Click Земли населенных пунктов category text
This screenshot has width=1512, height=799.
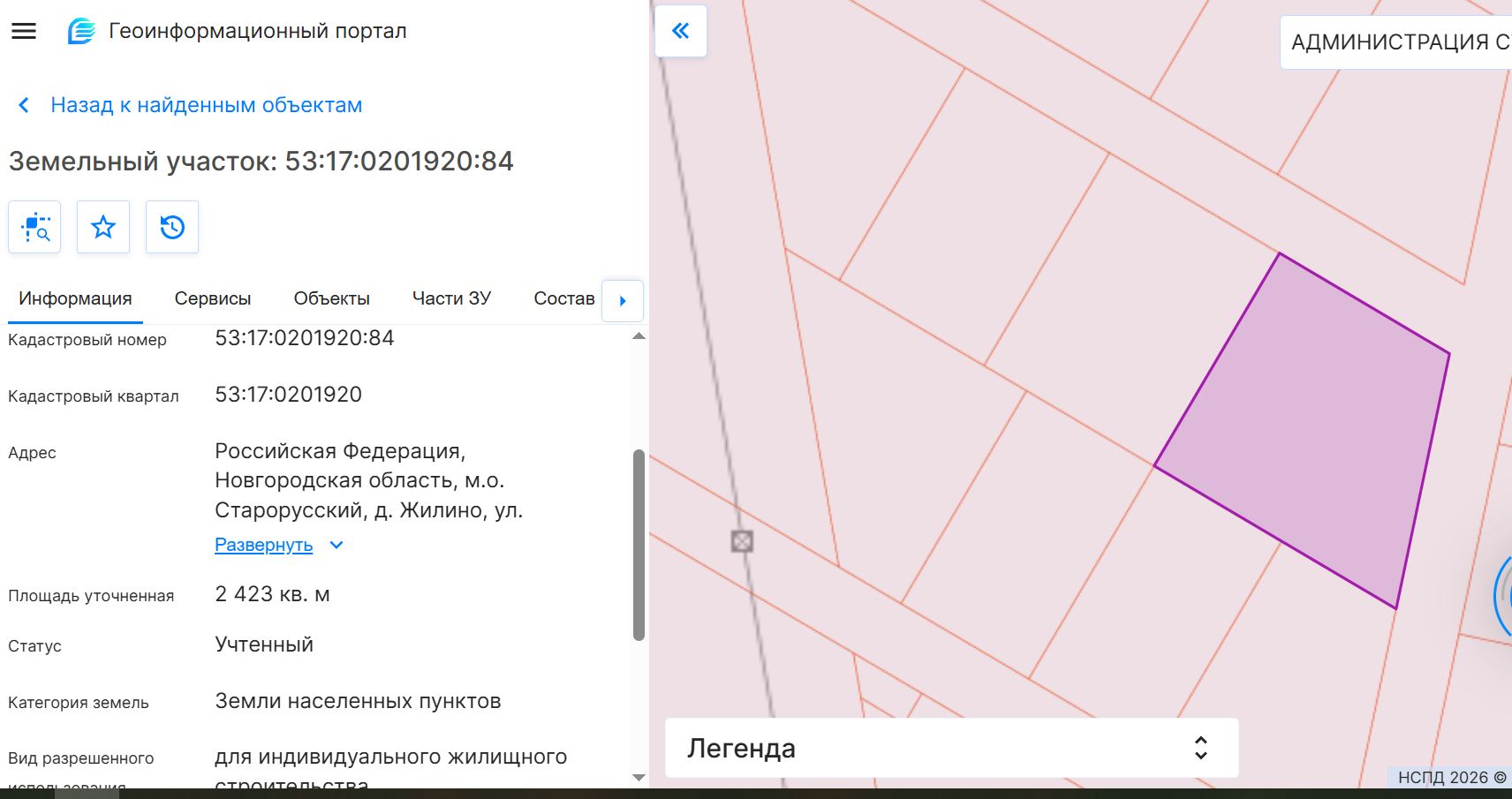coord(358,701)
